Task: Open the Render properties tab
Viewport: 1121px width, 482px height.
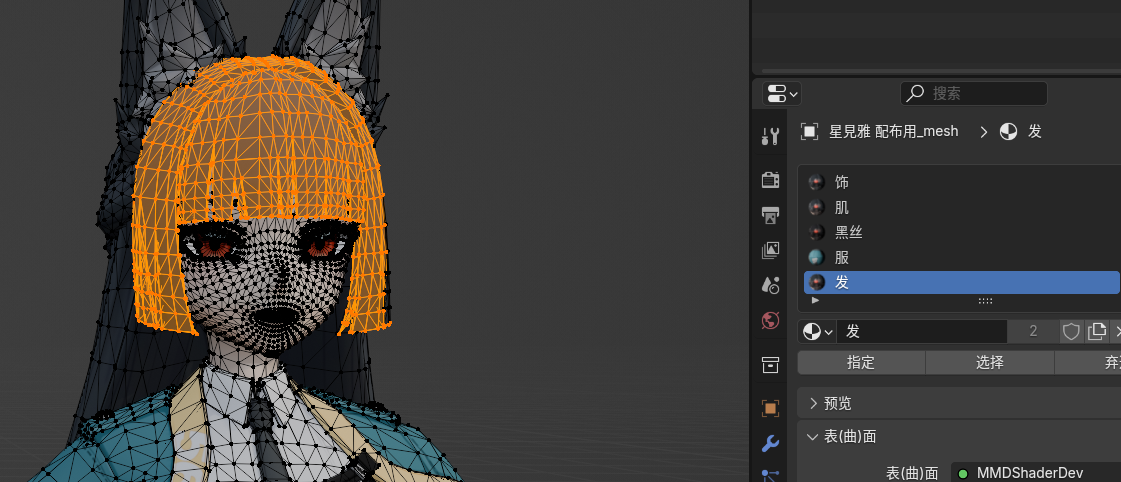Action: coord(770,180)
